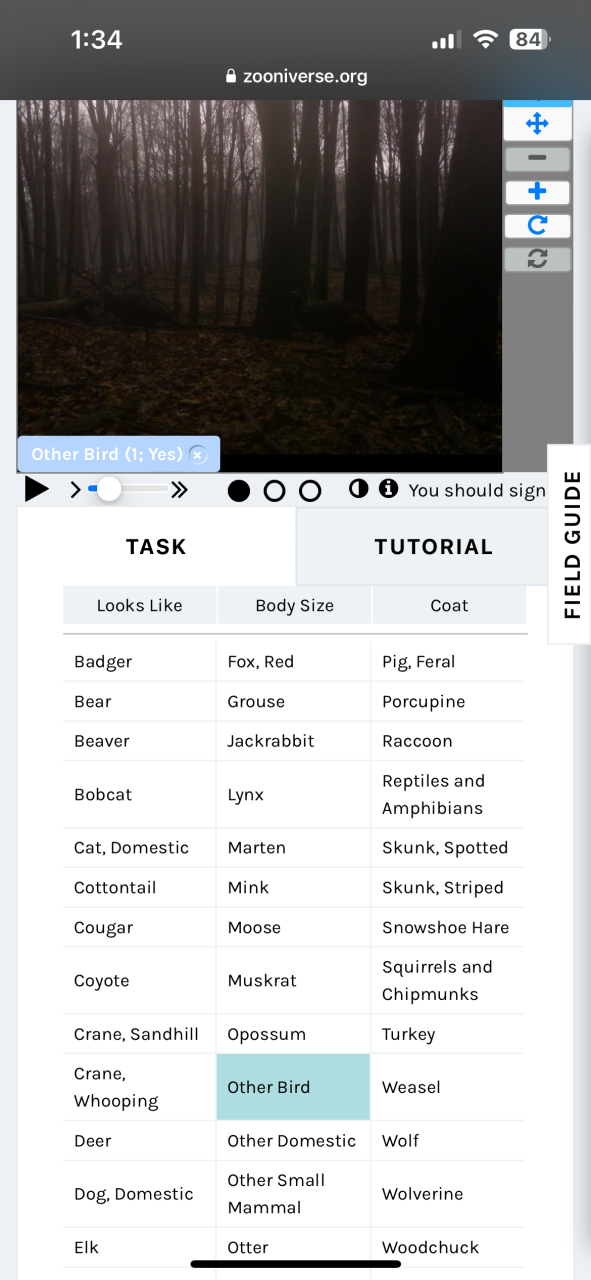The image size is (591, 1280).
Task: Reset the image view
Action: click(x=537, y=259)
